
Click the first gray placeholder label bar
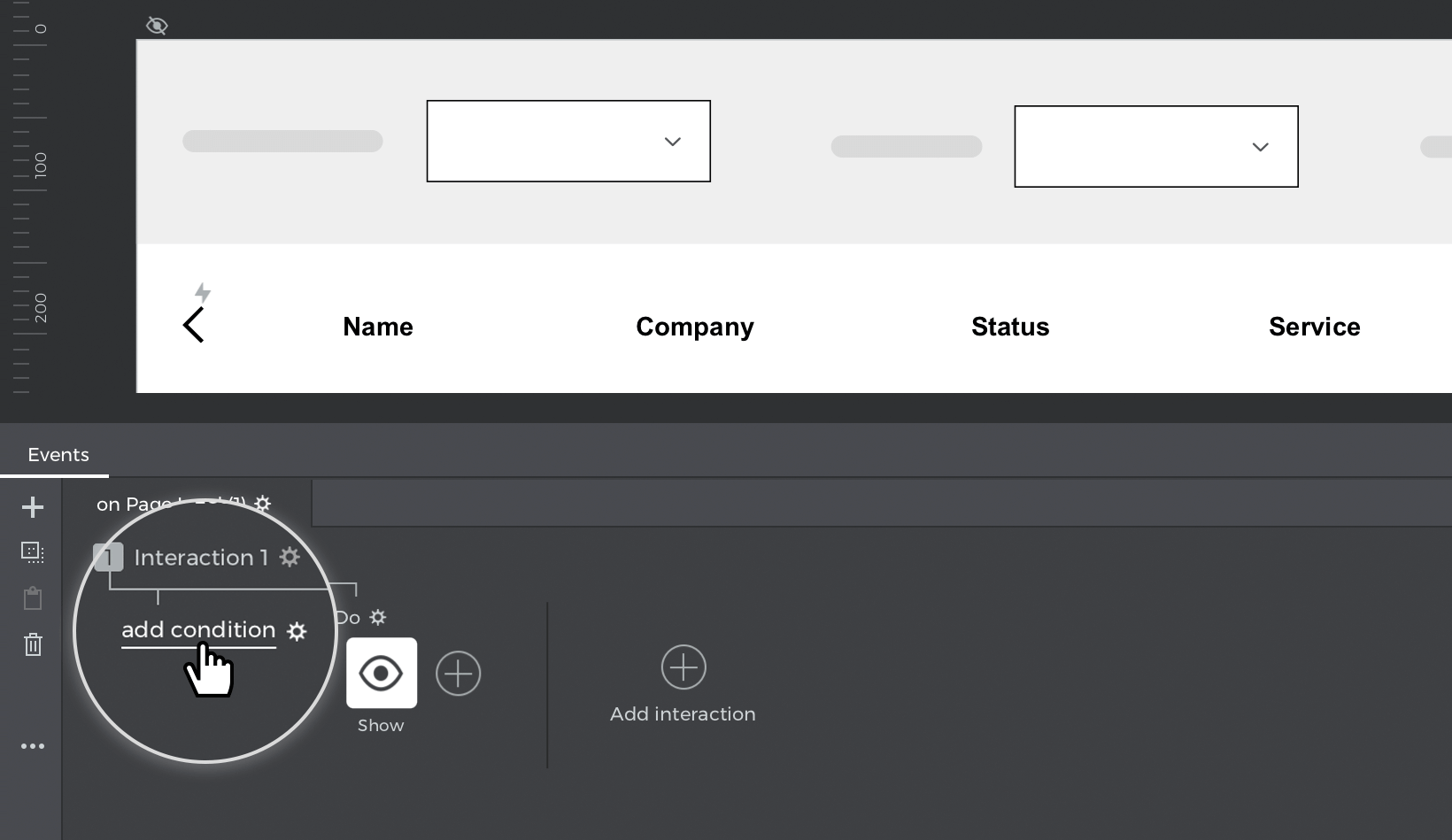pos(282,142)
